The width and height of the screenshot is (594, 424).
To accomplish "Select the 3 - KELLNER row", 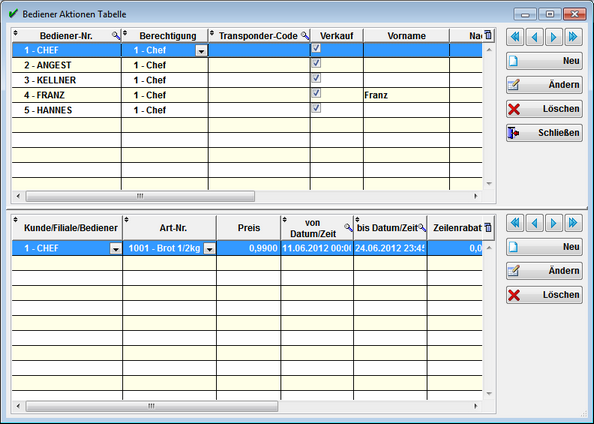I will [247, 80].
